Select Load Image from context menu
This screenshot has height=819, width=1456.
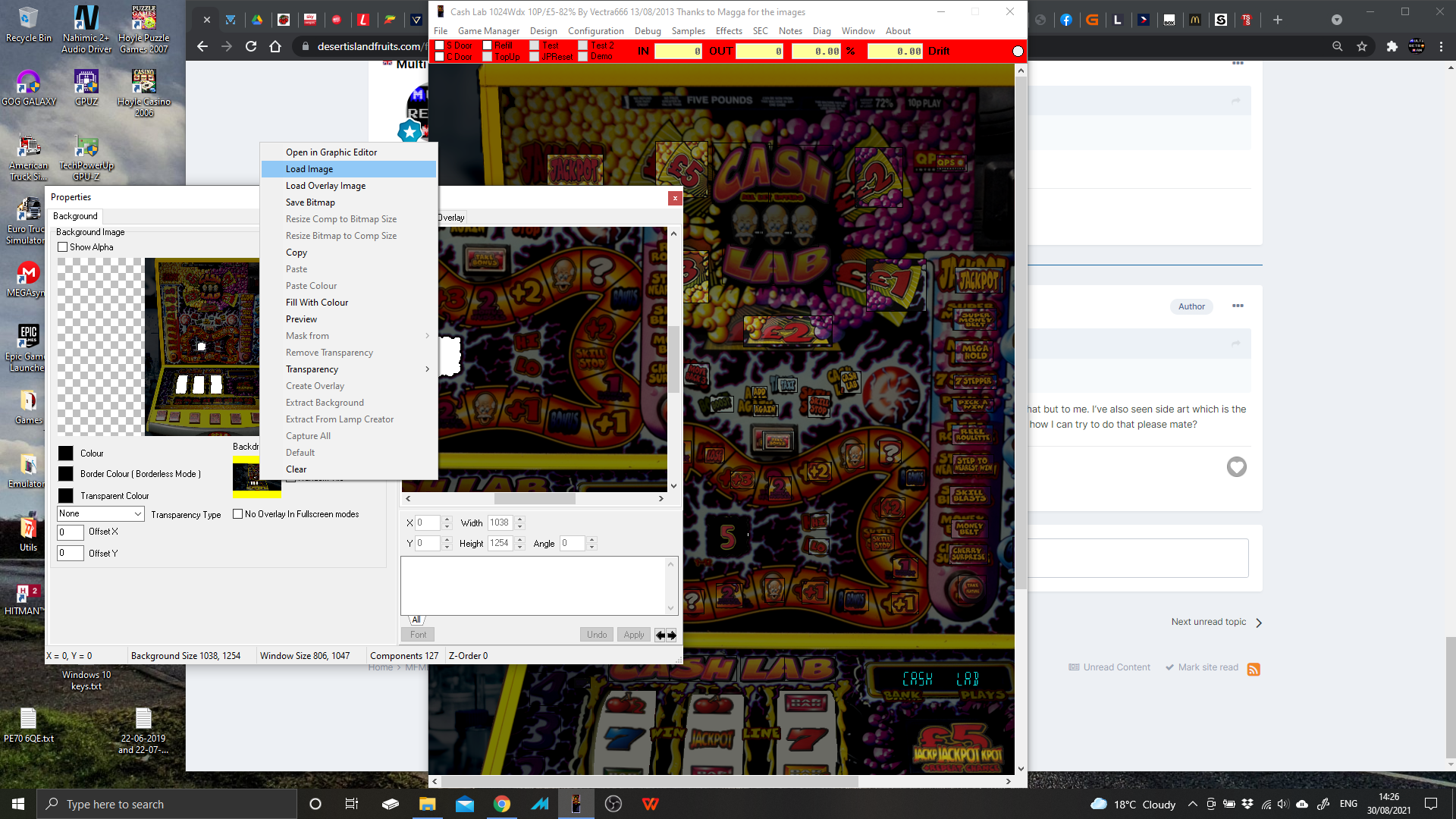coord(309,169)
